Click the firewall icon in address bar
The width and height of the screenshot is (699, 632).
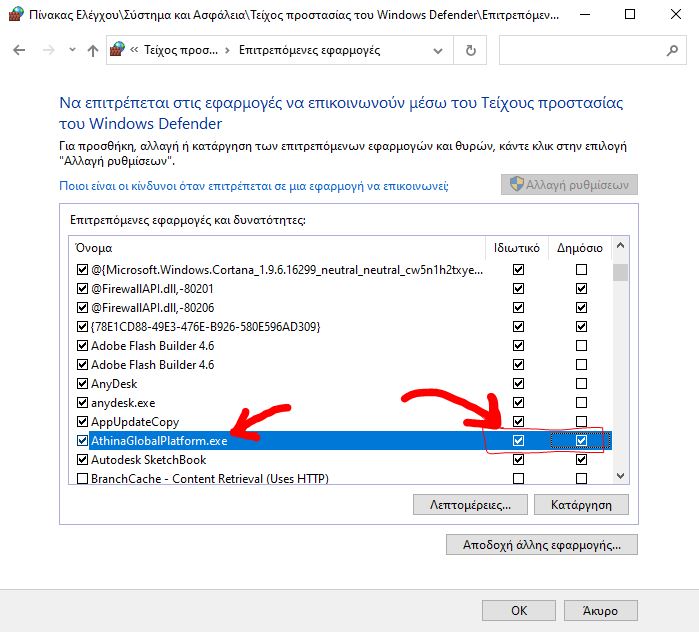(x=118, y=49)
